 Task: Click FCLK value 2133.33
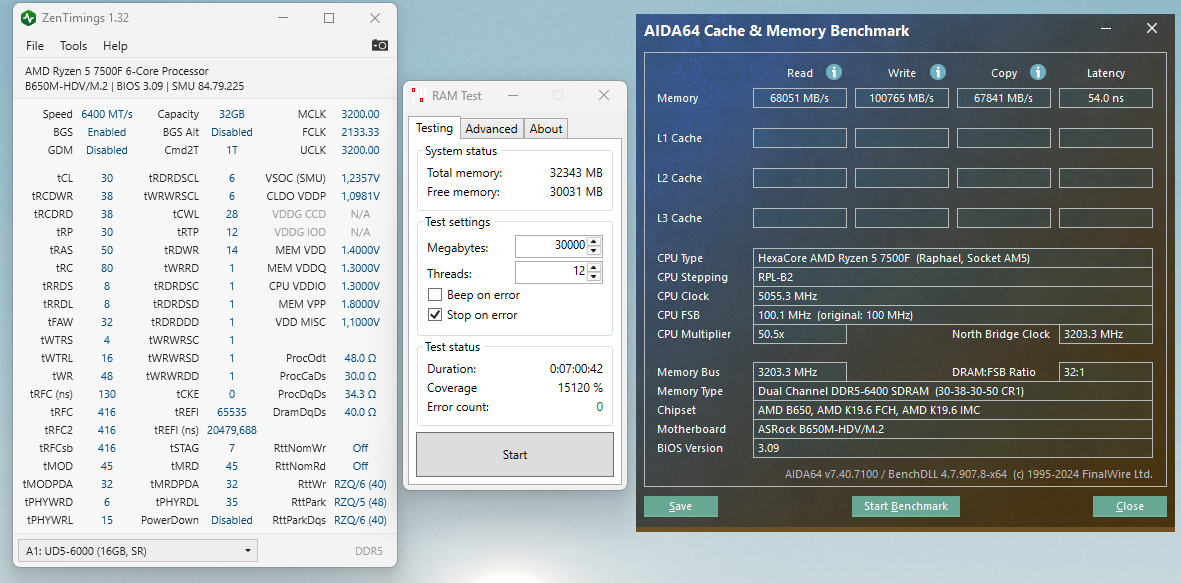click(360, 132)
